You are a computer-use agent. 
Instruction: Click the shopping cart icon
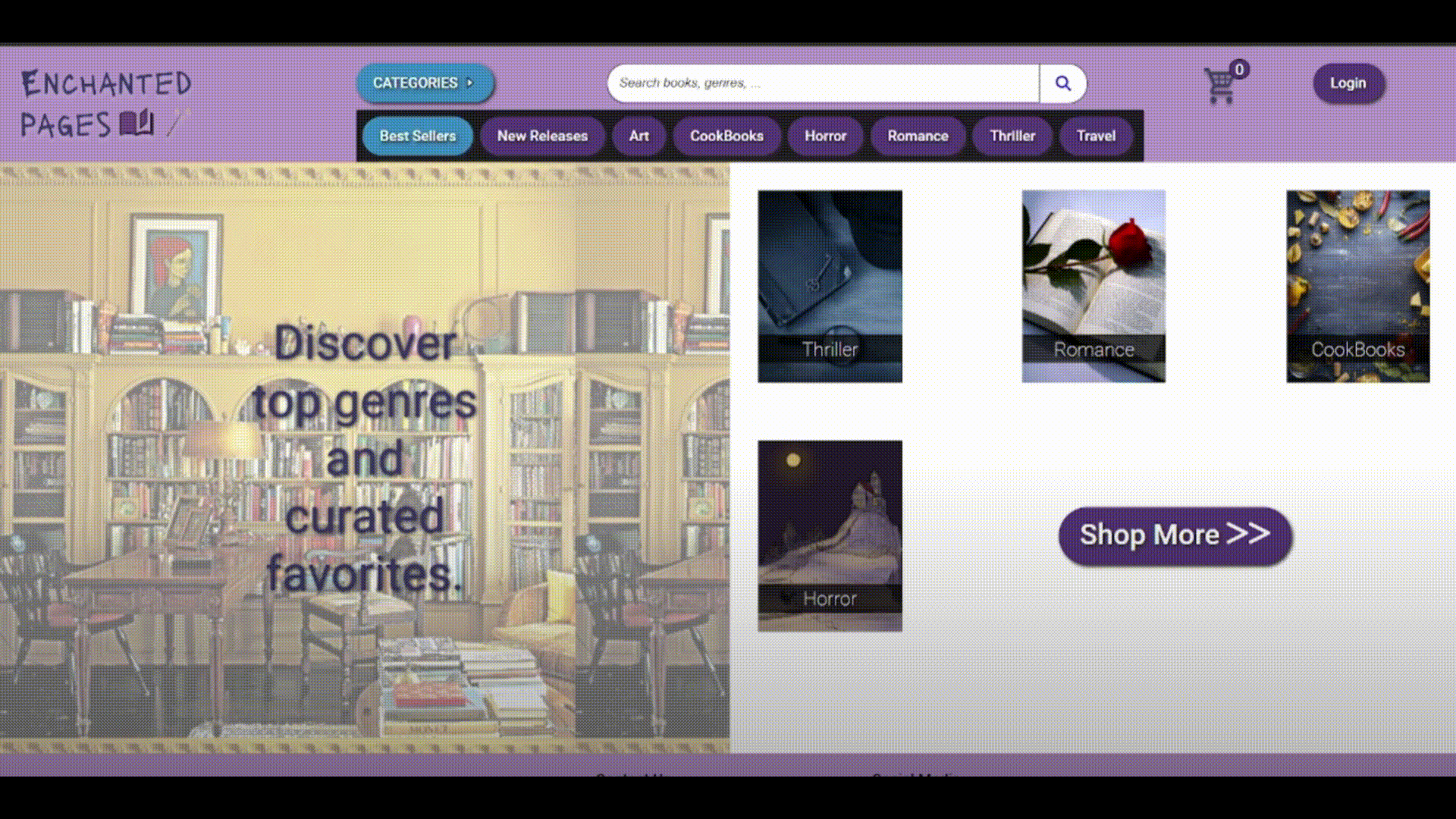pos(1219,86)
